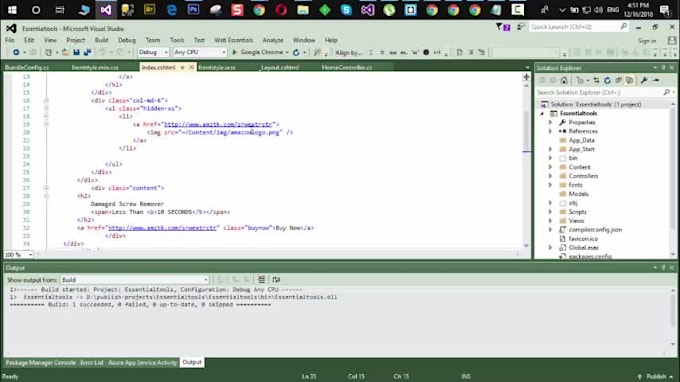Click the Open File folder icon

click(65, 52)
